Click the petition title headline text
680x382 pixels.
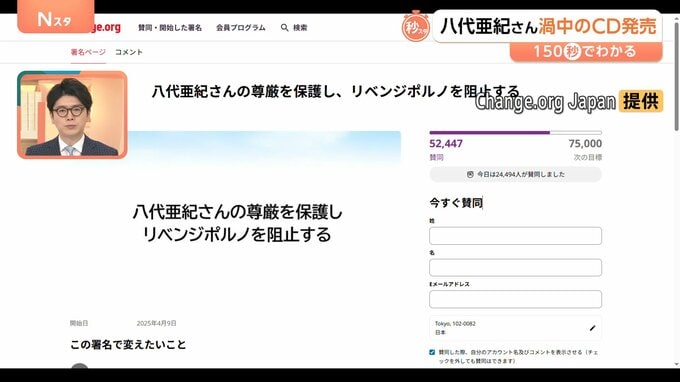point(335,91)
